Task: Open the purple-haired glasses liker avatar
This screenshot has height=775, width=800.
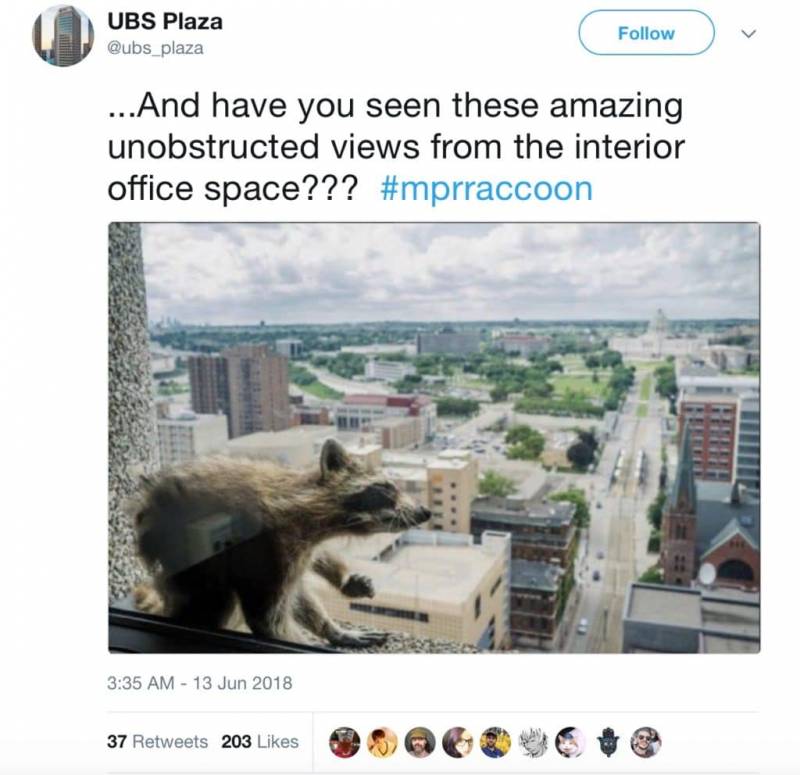Action: point(457,742)
